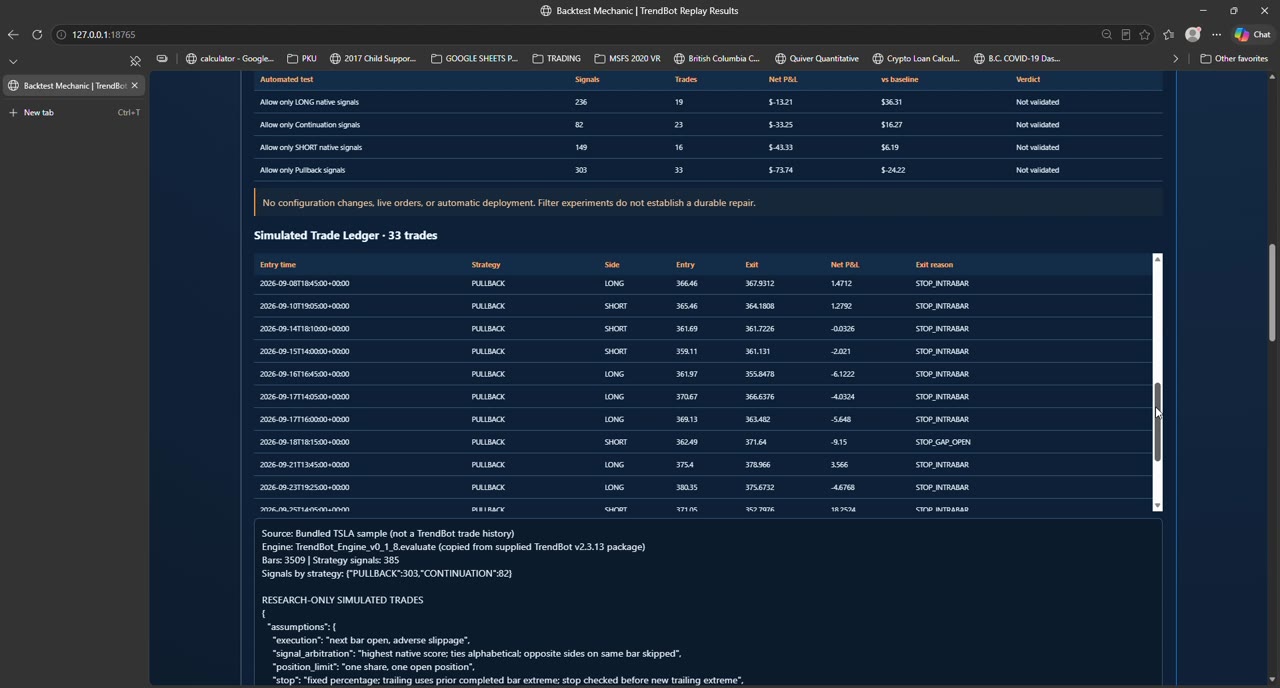Open the Settings and more menu
The height and width of the screenshot is (688, 1280).
[1217, 34]
